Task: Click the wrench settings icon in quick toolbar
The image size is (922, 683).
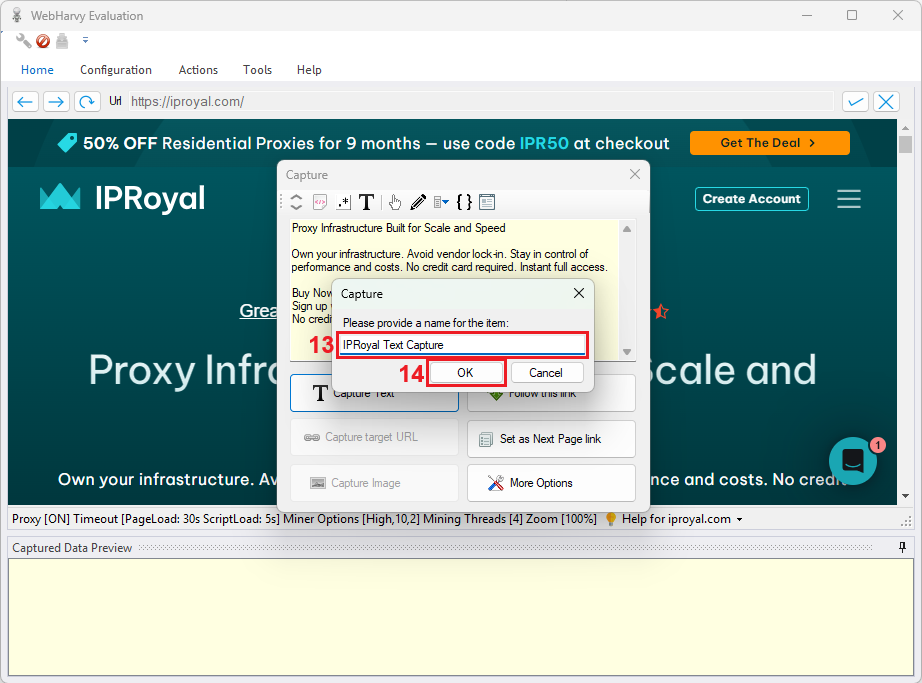Action: [x=23, y=41]
